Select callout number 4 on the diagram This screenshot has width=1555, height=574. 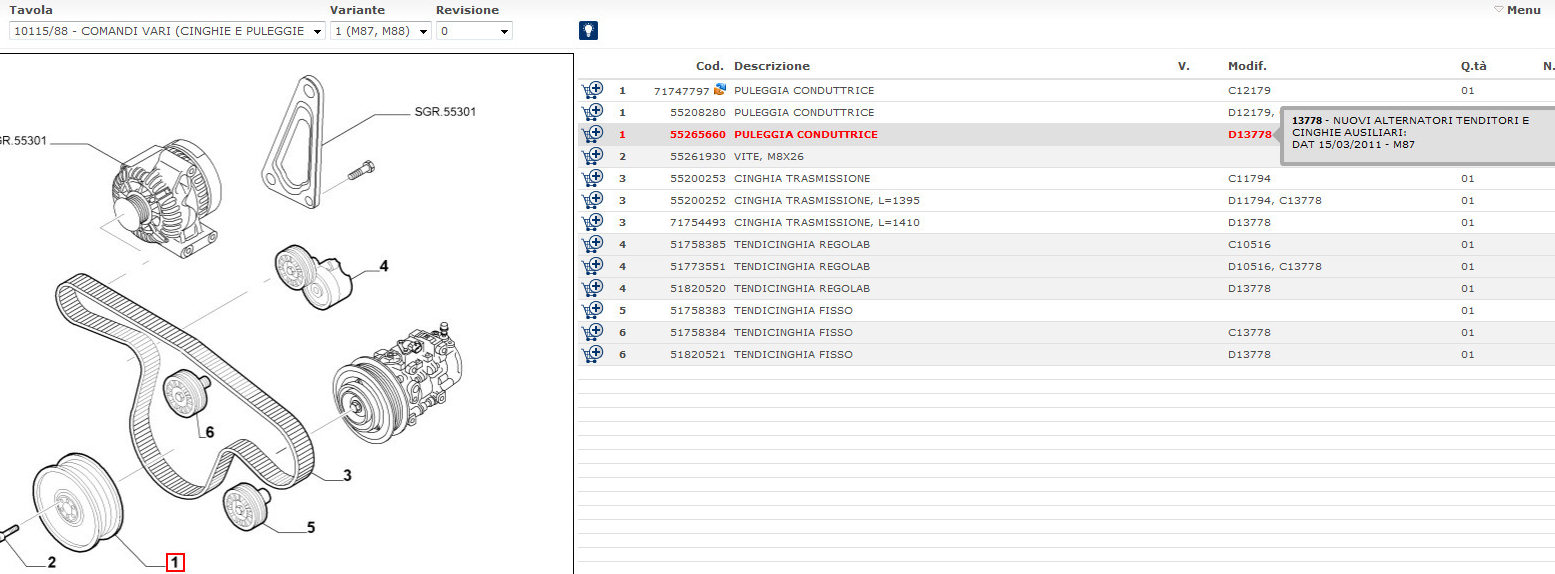click(383, 266)
